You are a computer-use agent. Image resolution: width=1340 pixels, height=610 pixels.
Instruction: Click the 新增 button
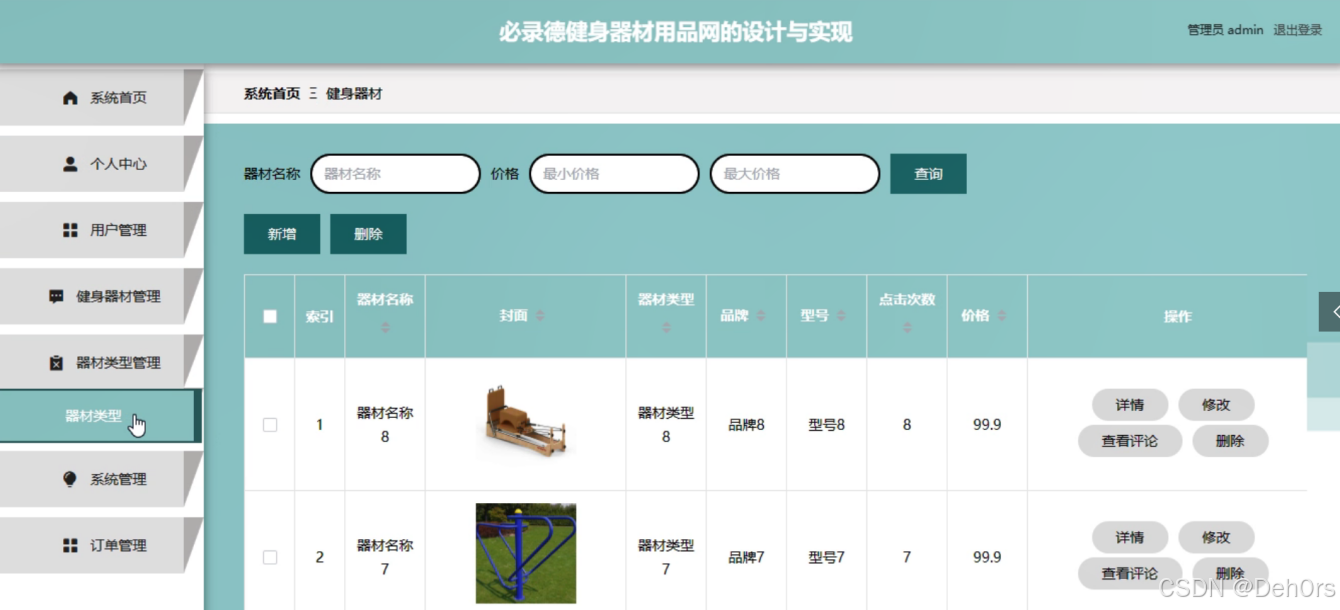coord(282,234)
